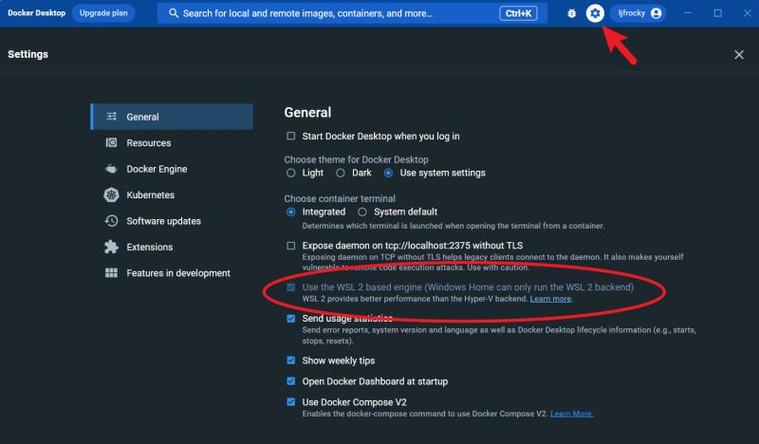The width and height of the screenshot is (759, 444).
Task: Minimize the Docker Desktop window
Action: click(687, 13)
